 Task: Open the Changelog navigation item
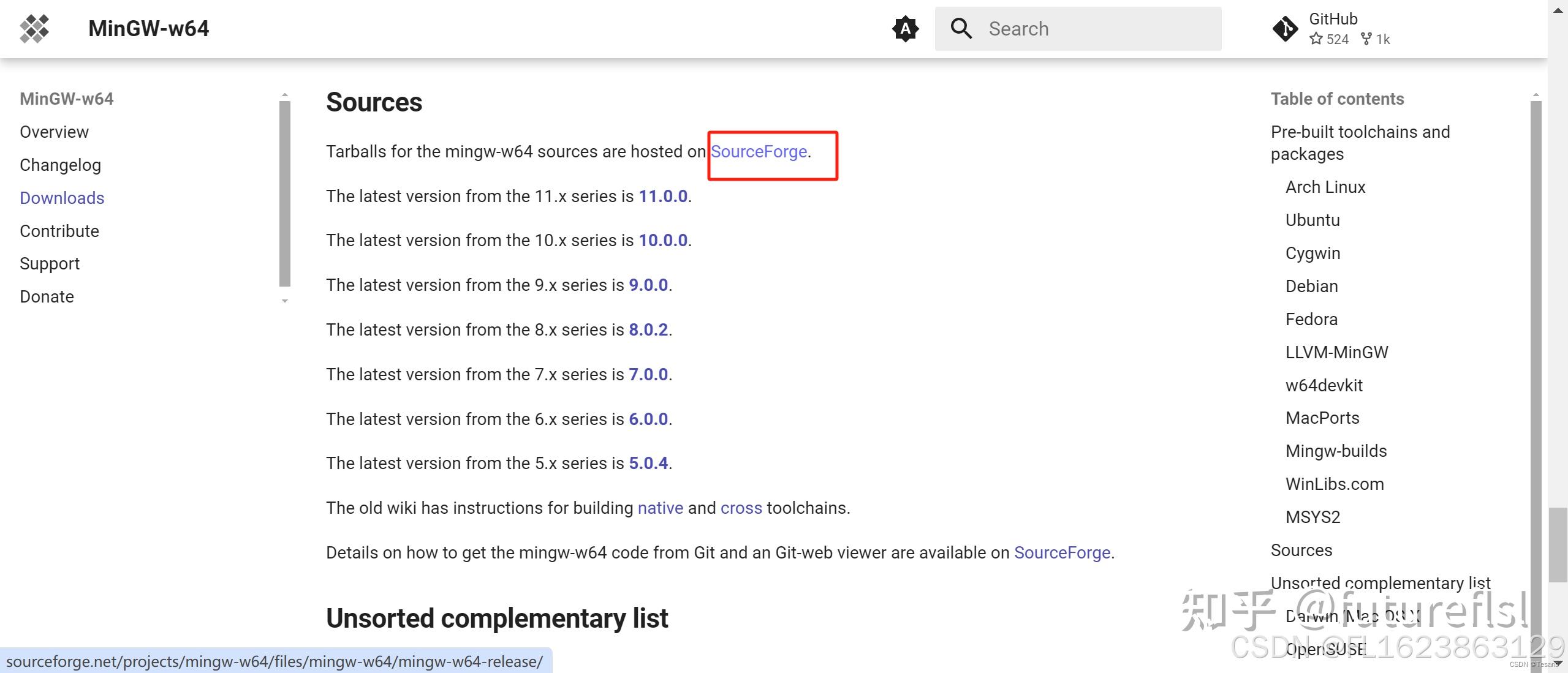60,165
